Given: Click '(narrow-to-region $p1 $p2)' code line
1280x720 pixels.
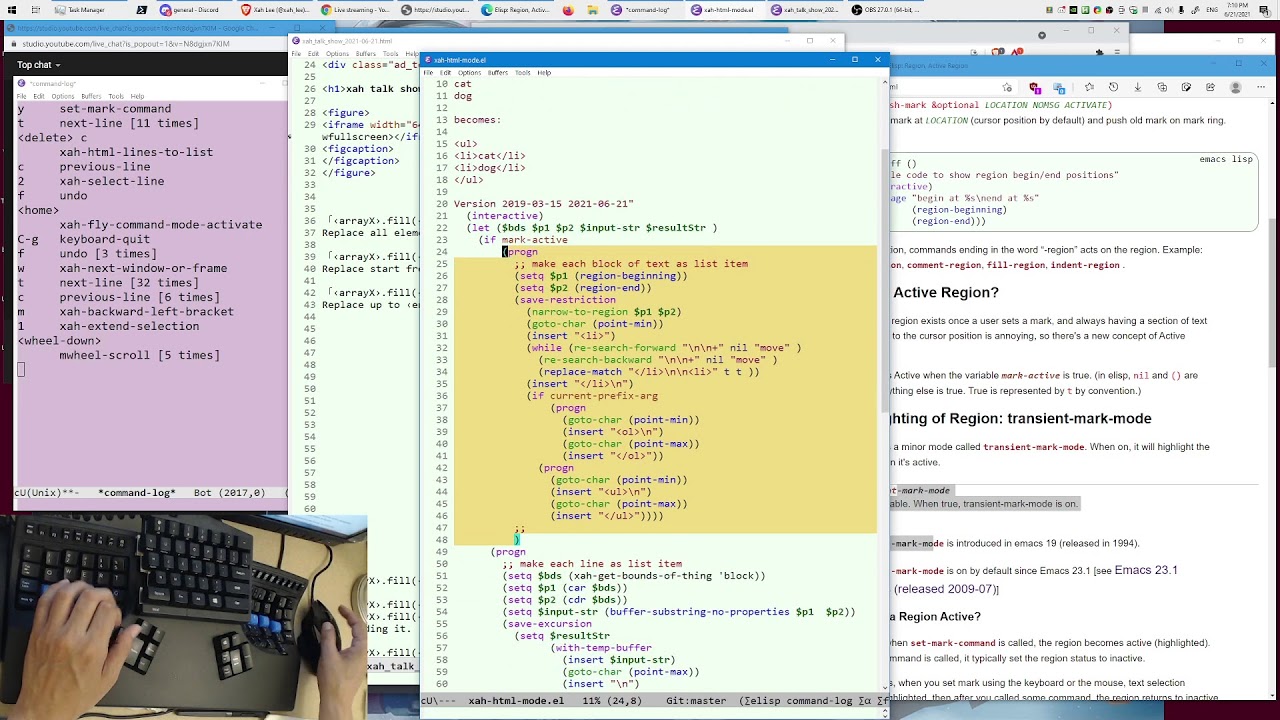Looking at the screenshot, I should point(604,312).
